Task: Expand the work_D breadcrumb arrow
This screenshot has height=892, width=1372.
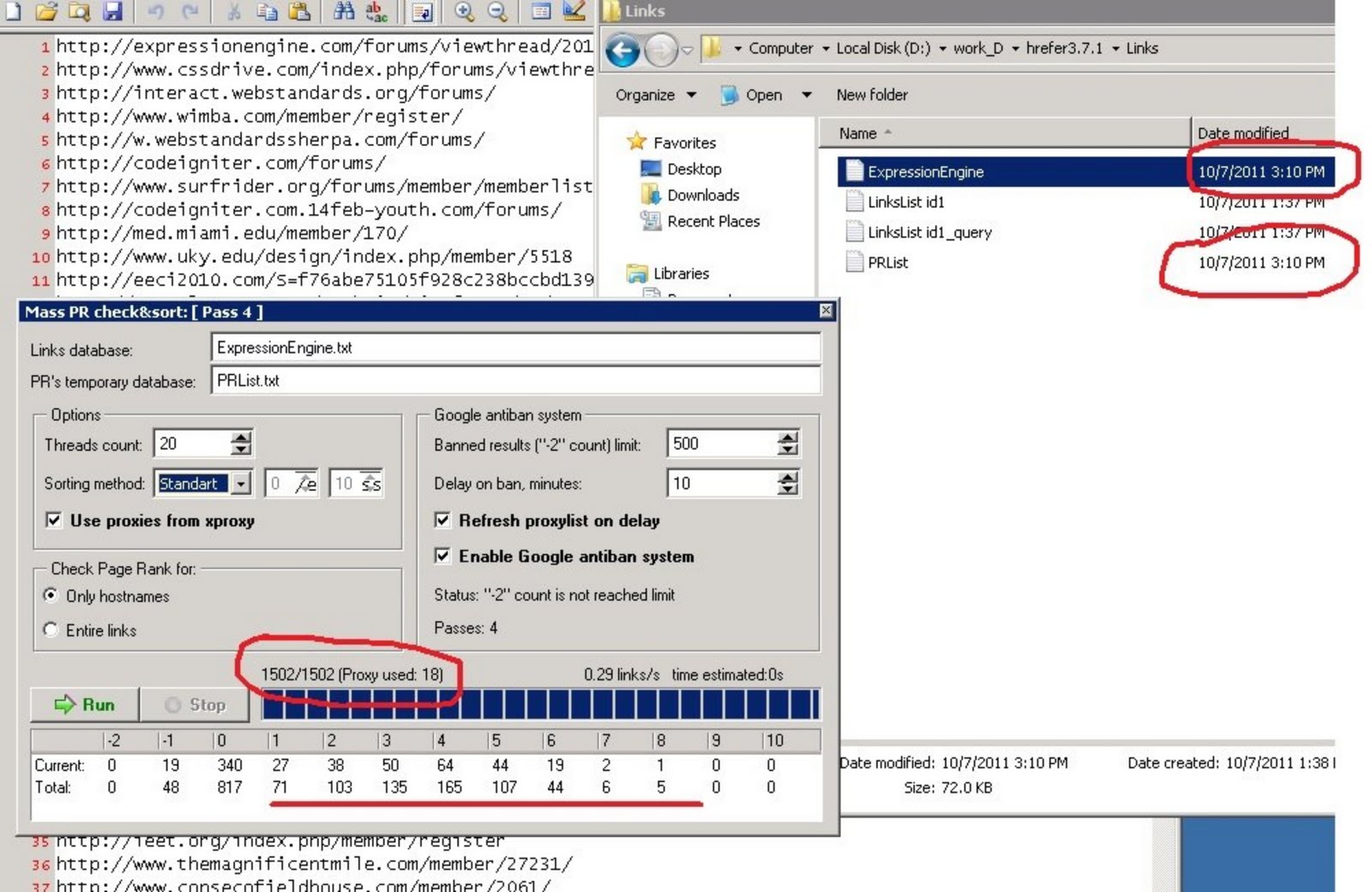Action: click(x=1015, y=48)
